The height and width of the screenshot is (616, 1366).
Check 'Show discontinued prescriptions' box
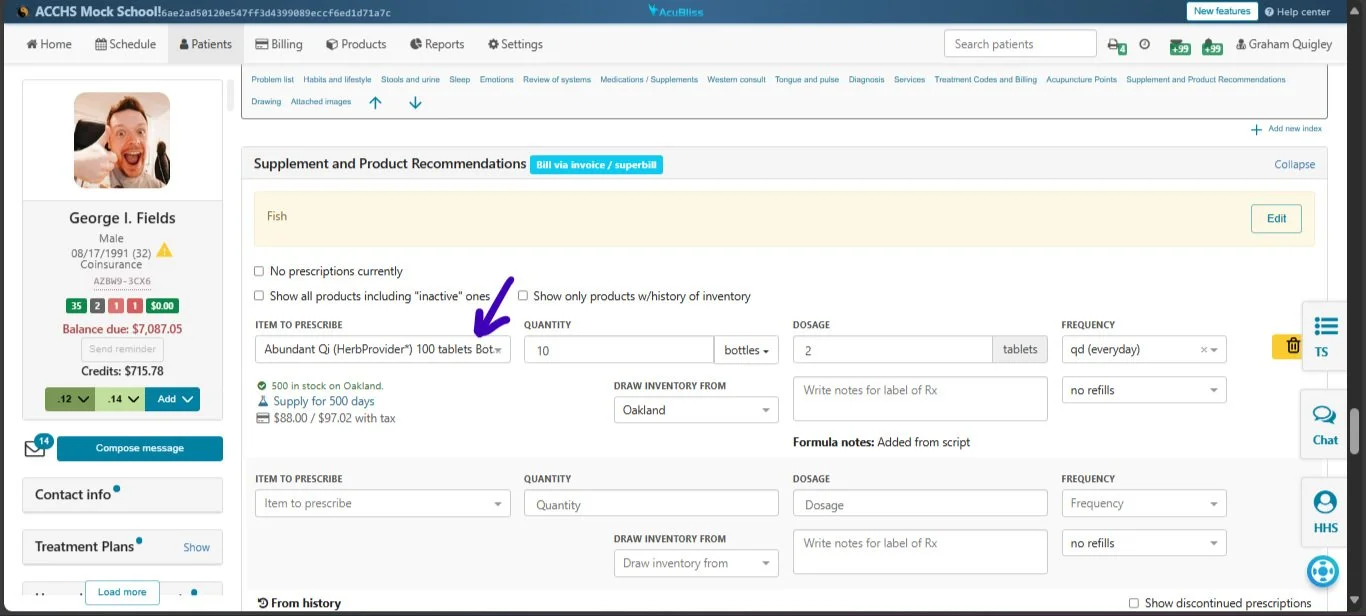tap(1133, 603)
